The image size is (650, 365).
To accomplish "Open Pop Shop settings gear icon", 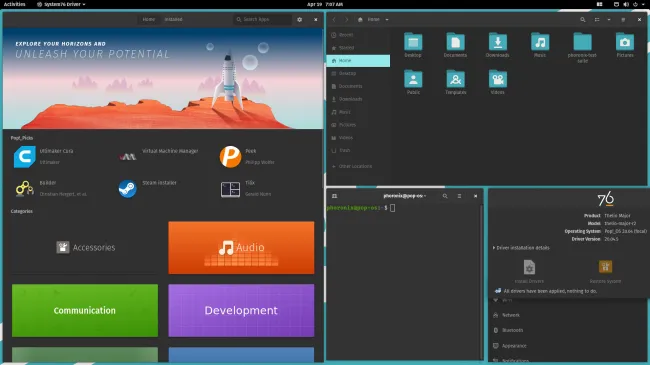I will tap(300, 19).
